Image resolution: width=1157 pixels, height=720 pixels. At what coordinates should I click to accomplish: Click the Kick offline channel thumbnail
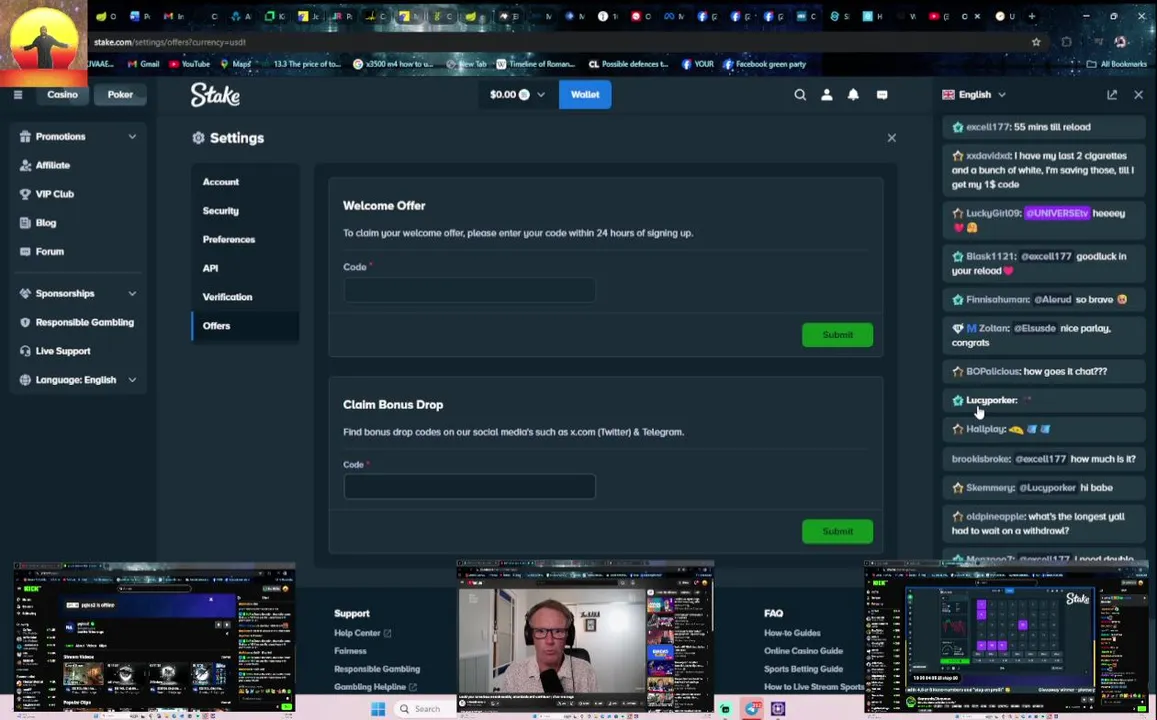click(x=154, y=638)
